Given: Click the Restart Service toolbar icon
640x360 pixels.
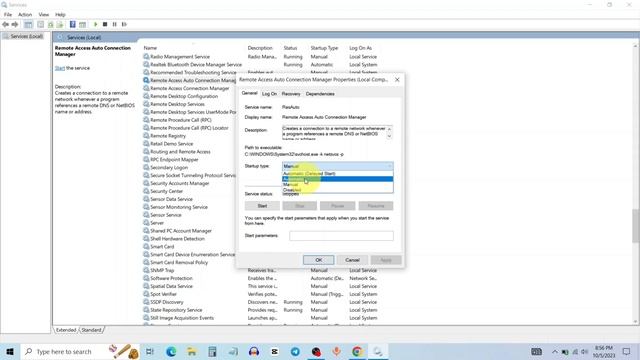Looking at the screenshot, I should [124, 24].
